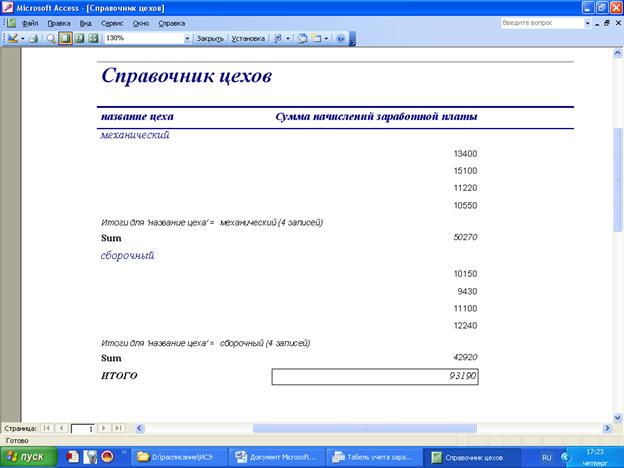Click the page number field
Image resolution: width=624 pixels, height=468 pixels.
coord(82,429)
